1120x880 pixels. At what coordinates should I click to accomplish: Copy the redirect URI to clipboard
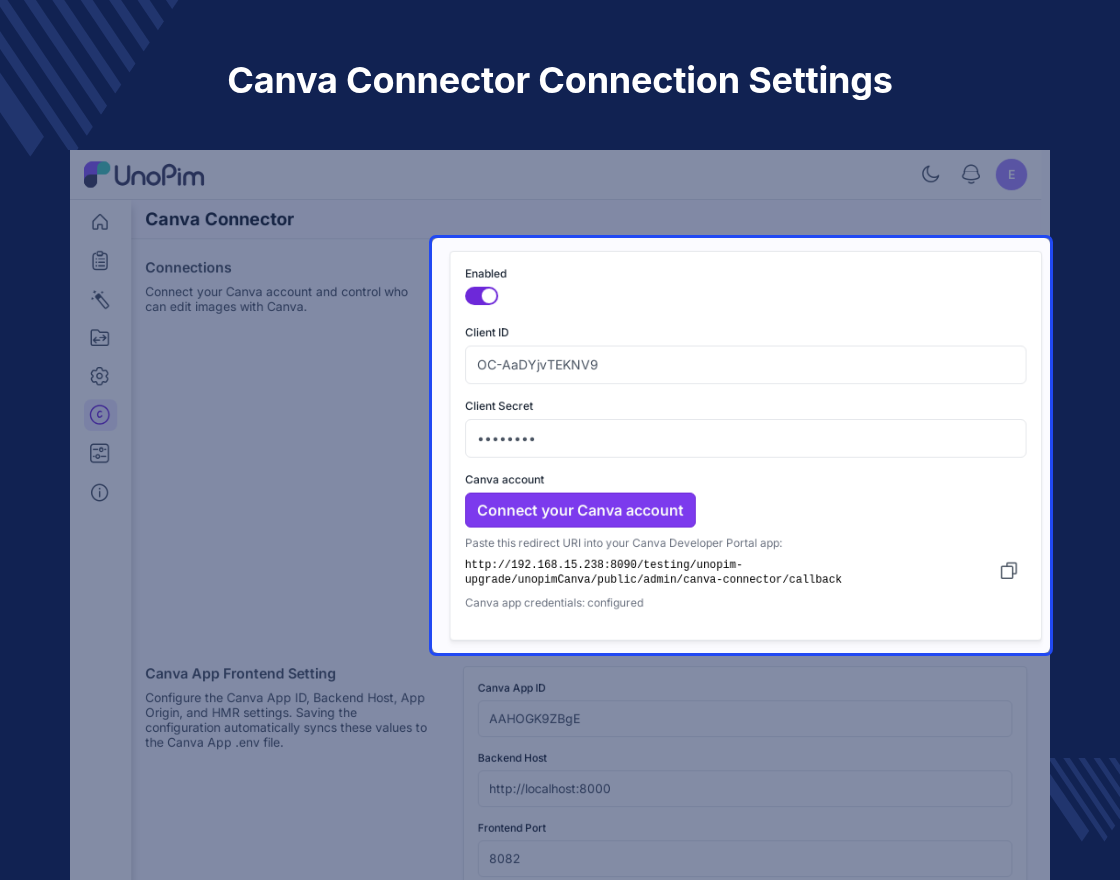[1009, 571]
